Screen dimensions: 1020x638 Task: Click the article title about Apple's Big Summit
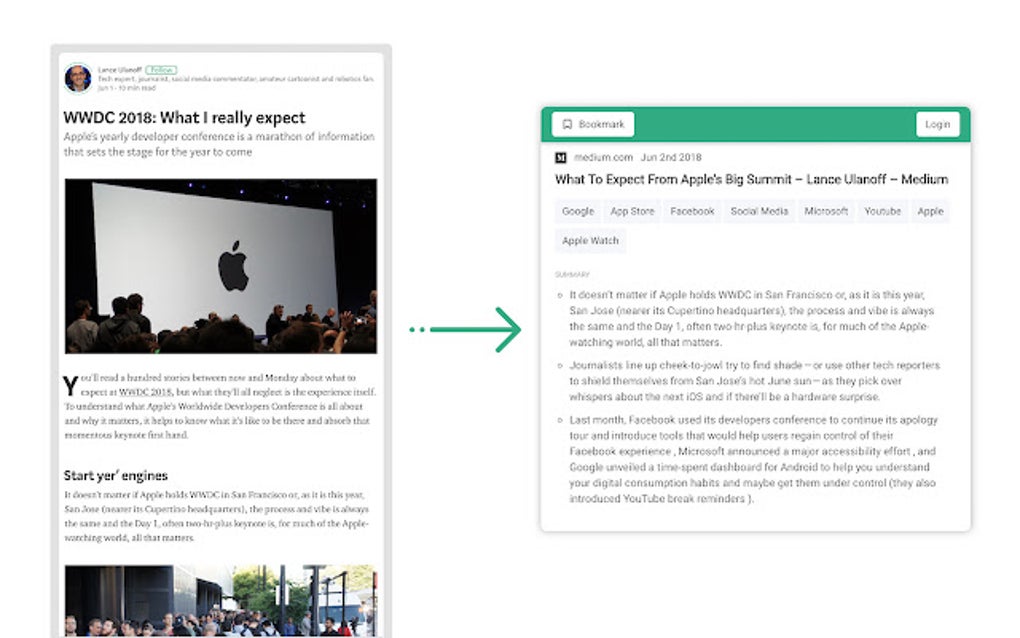(751, 180)
